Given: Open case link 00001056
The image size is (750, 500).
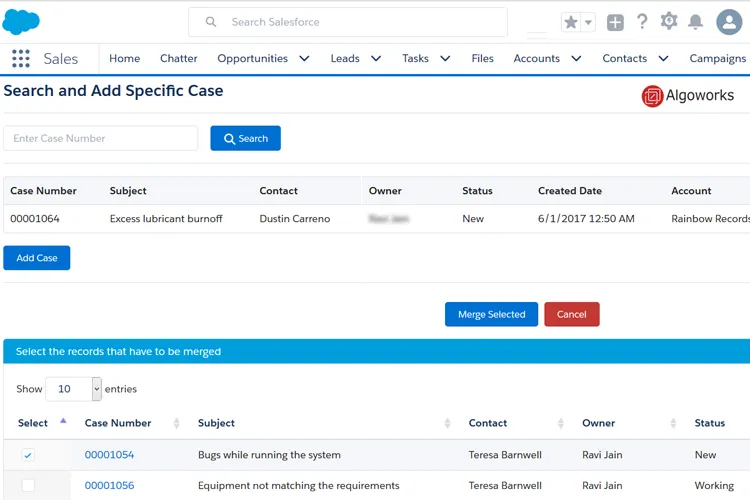Looking at the screenshot, I should click(x=110, y=485).
